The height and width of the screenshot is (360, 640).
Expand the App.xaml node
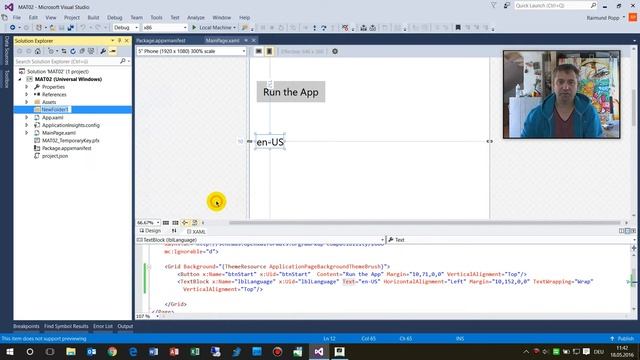pos(27,118)
